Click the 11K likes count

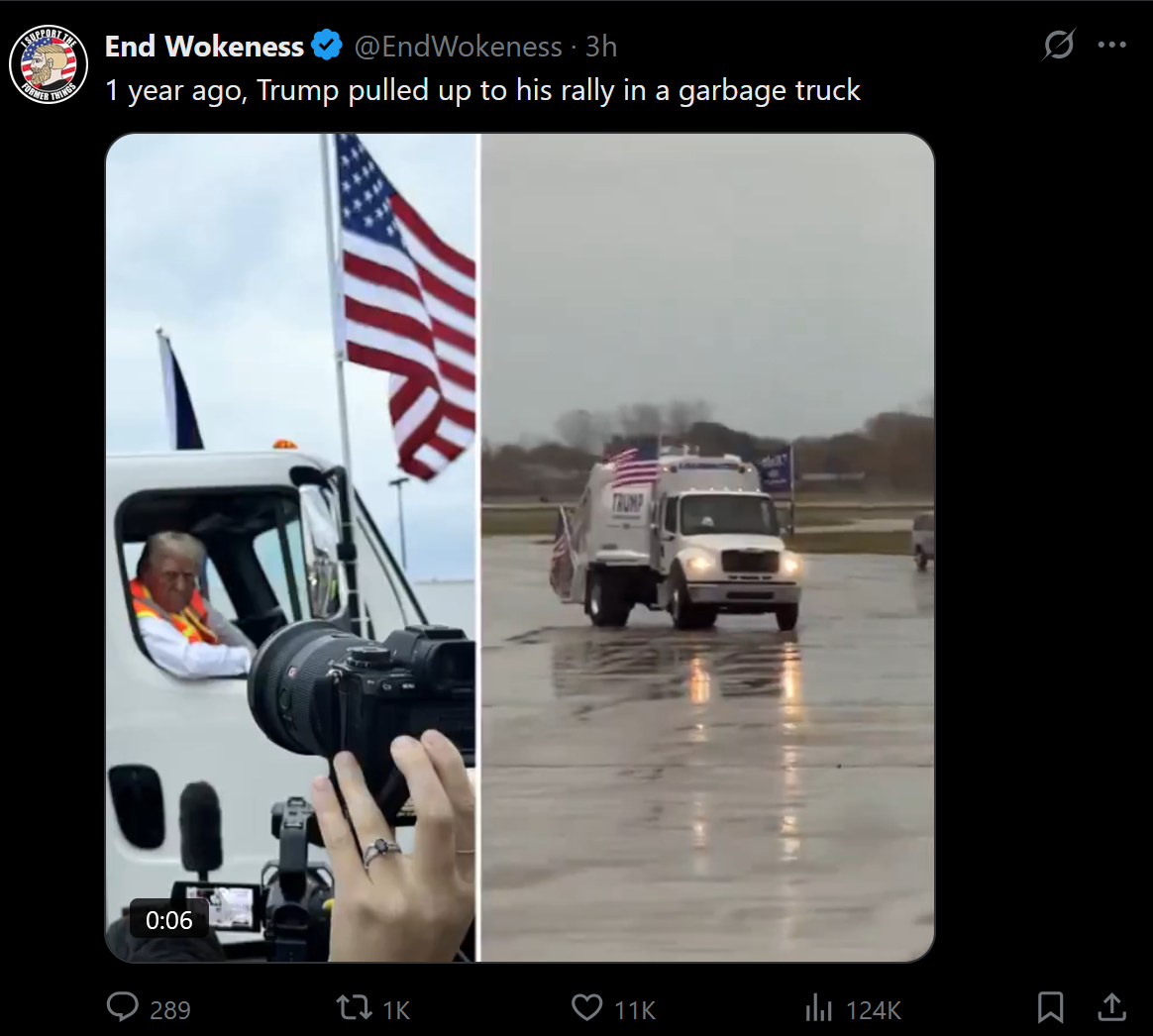pos(635,1010)
